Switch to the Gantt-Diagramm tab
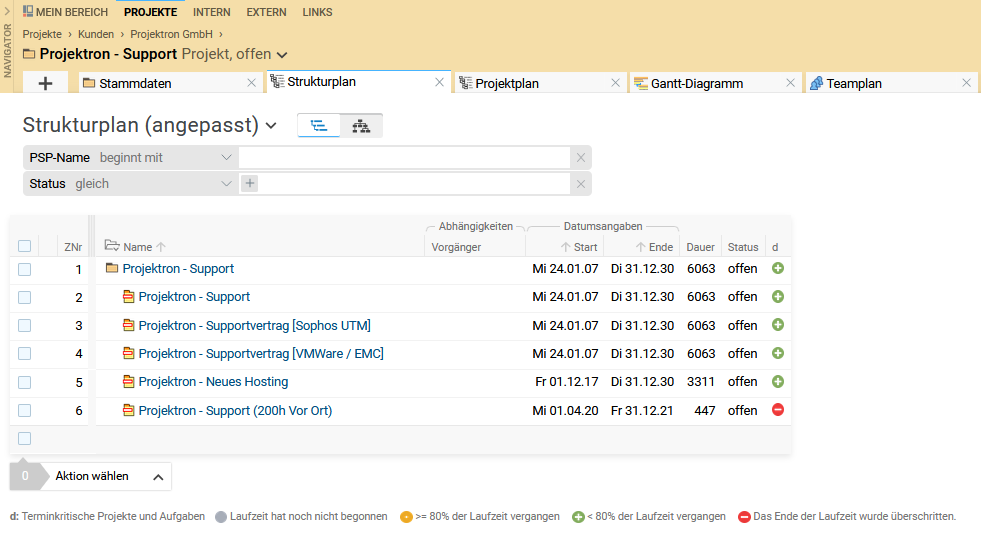981x543 pixels. (697, 83)
